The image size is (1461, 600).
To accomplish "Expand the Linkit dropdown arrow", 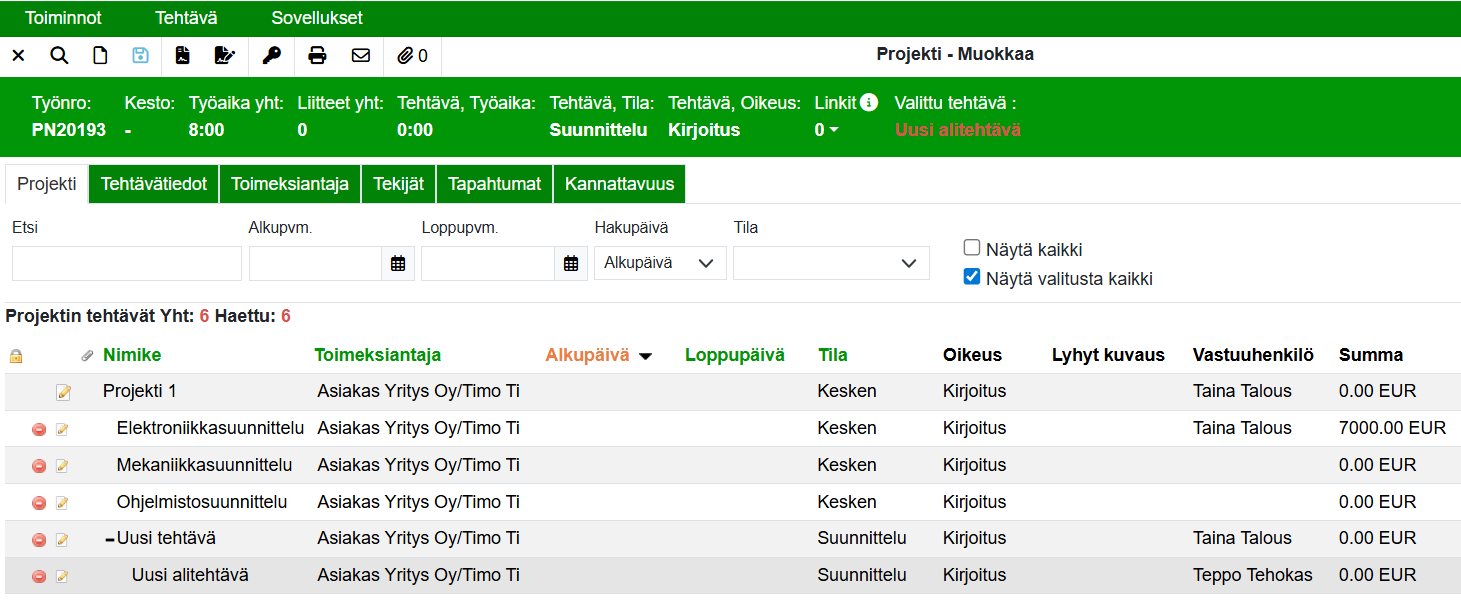I will [x=833, y=131].
